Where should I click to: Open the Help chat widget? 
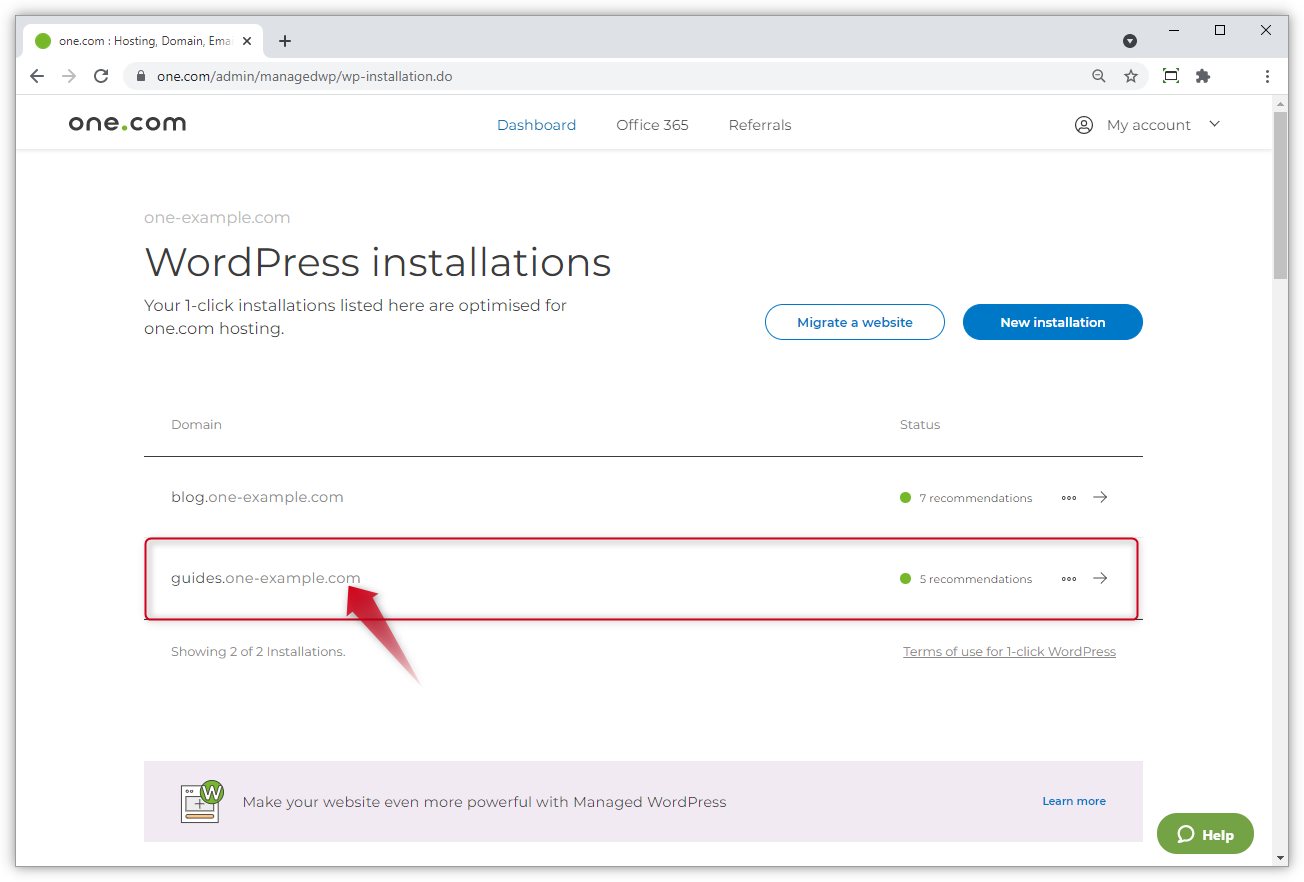(1204, 833)
